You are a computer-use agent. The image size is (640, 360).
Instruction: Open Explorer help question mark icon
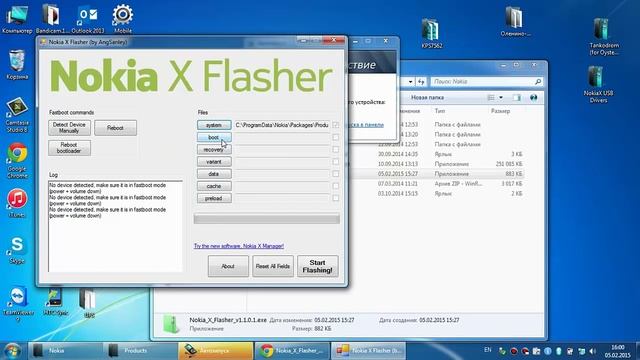(533, 98)
